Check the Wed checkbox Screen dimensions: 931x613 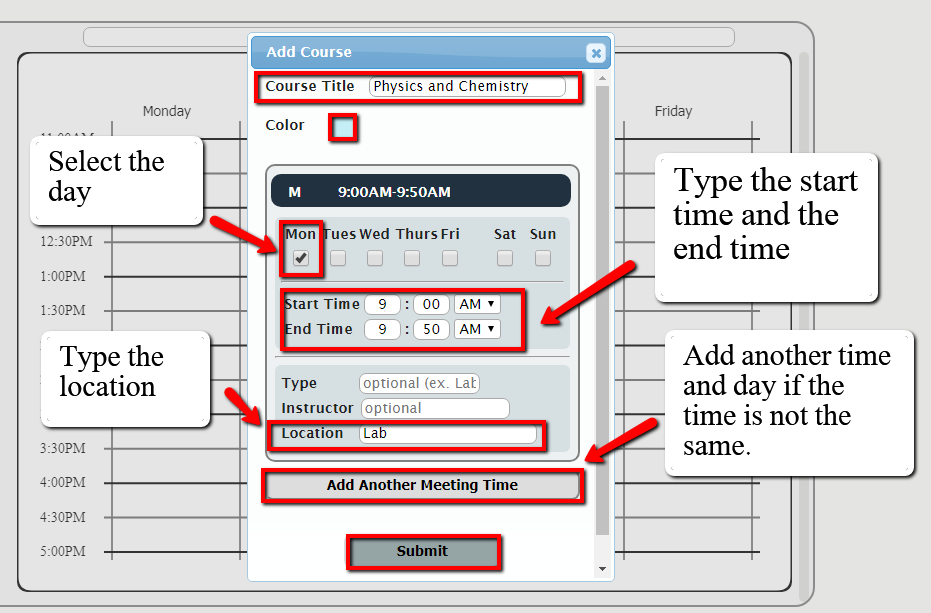375,258
